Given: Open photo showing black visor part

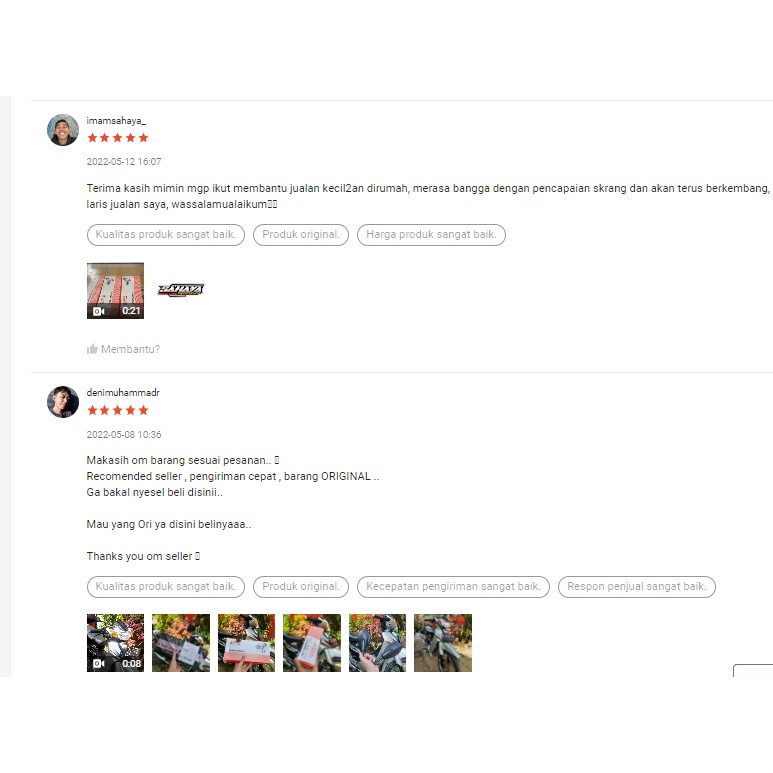Looking at the screenshot, I should [377, 643].
